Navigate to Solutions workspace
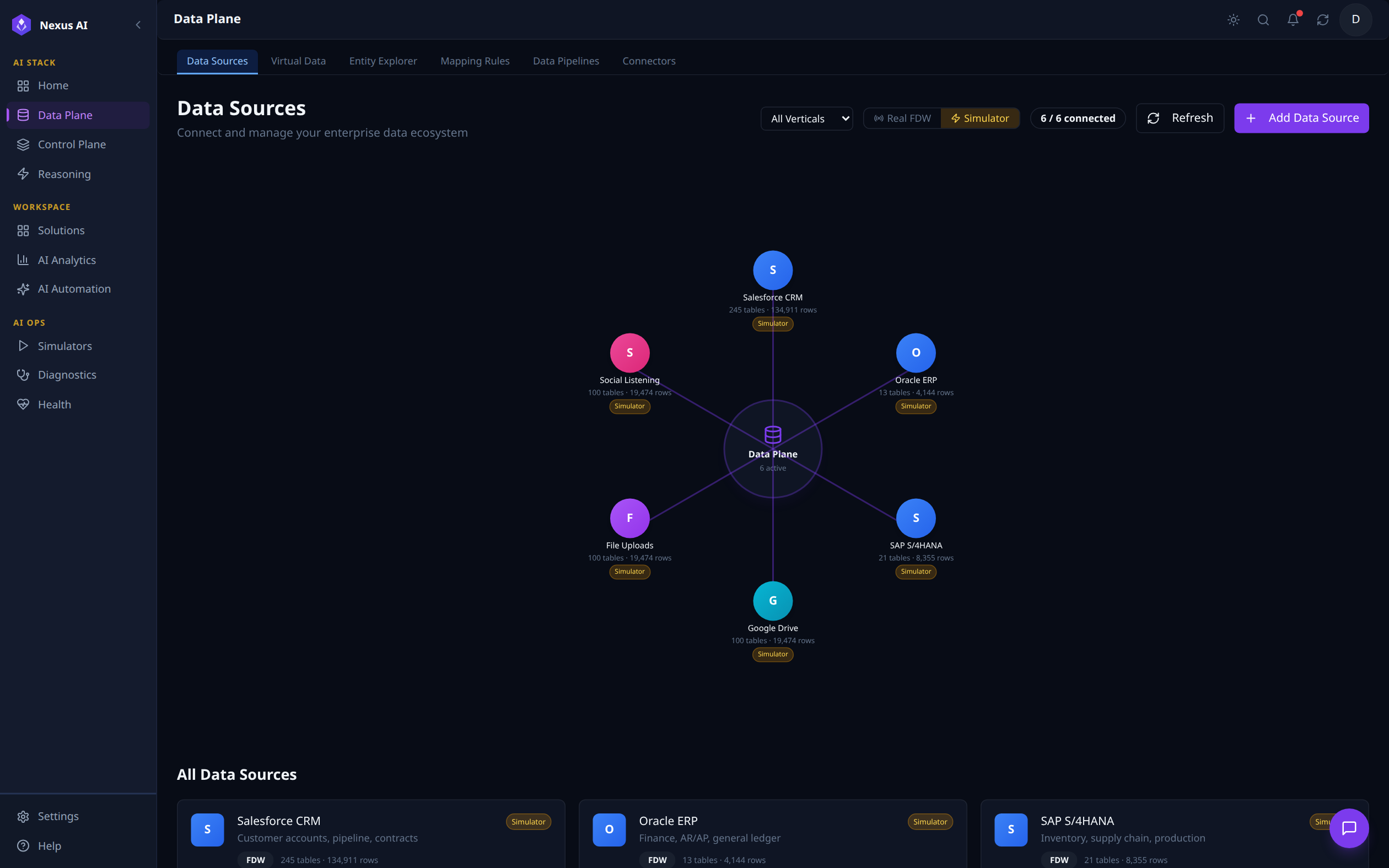The height and width of the screenshot is (868, 1389). point(78,230)
